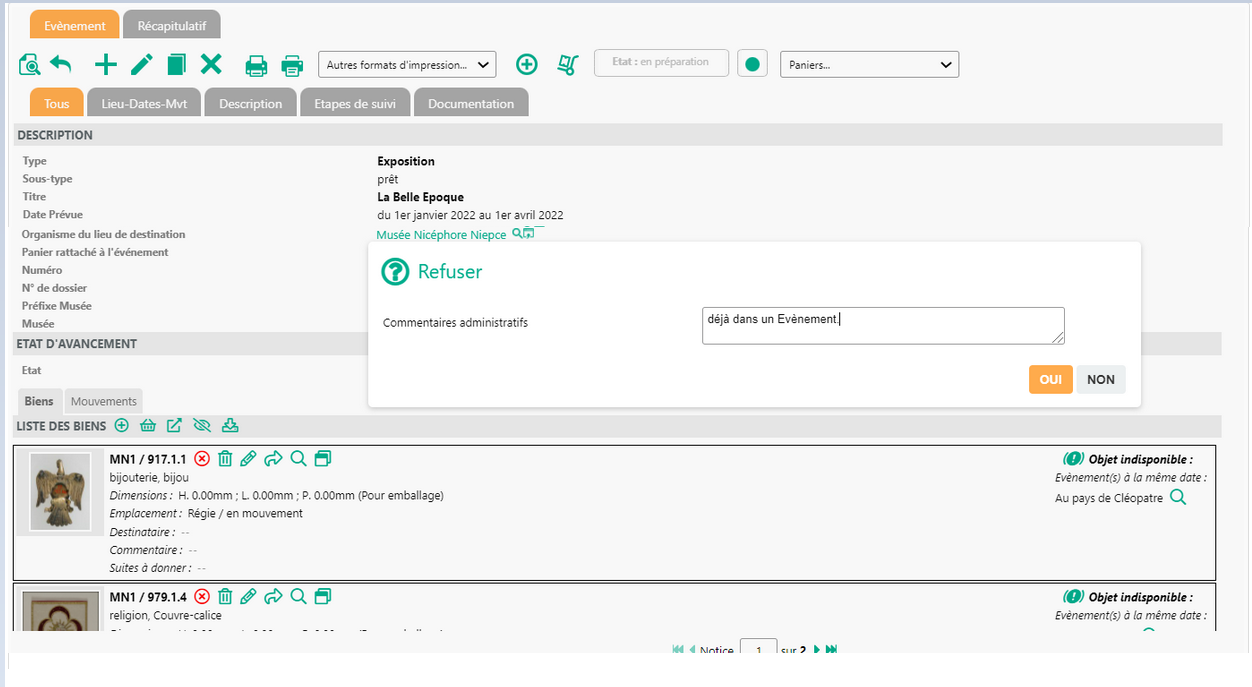Click the hand-truck movement icon in toolbar
The image size is (1252, 687).
568,65
